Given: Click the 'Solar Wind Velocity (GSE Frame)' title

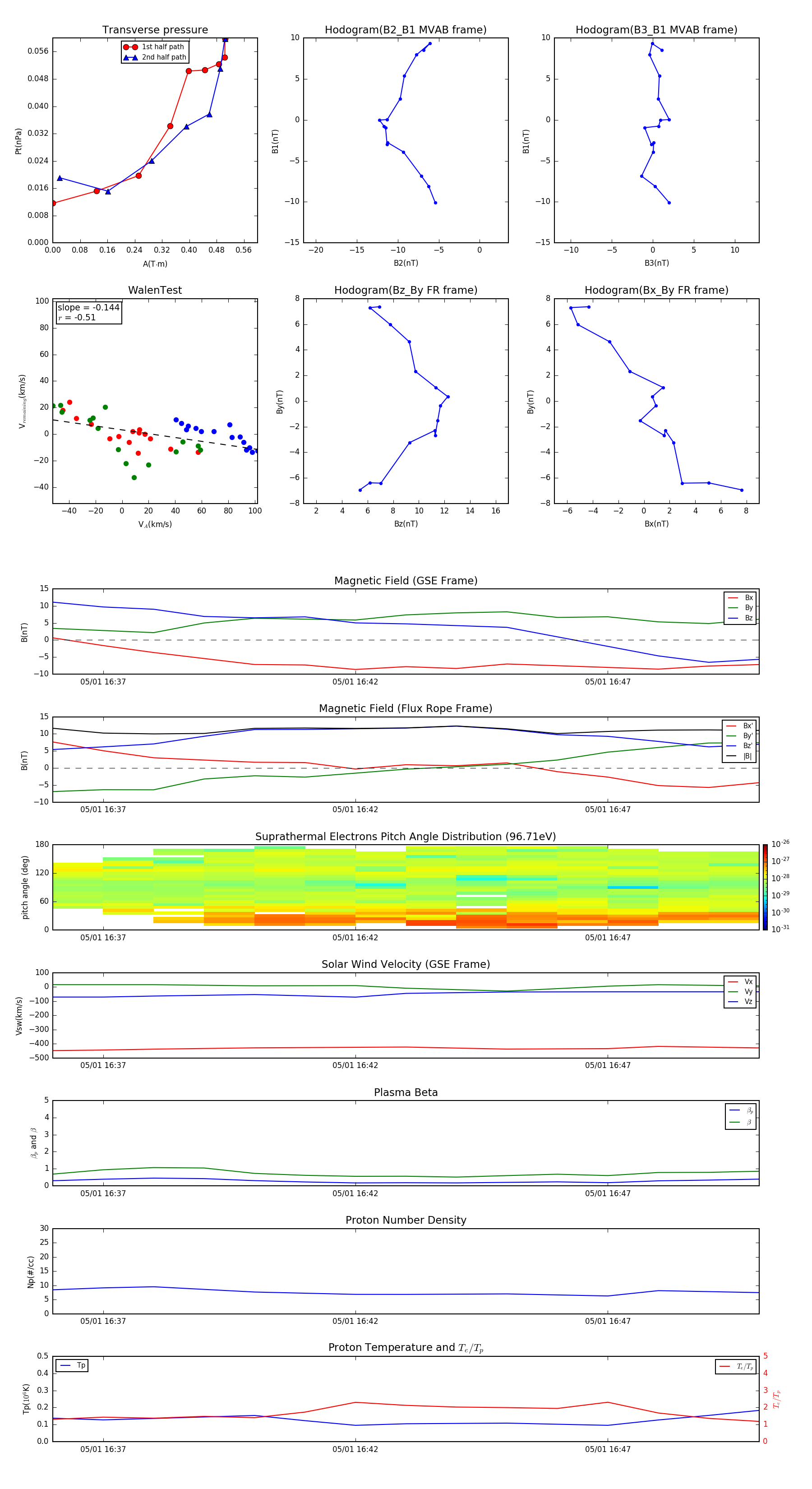Looking at the screenshot, I should pyautogui.click(x=406, y=964).
